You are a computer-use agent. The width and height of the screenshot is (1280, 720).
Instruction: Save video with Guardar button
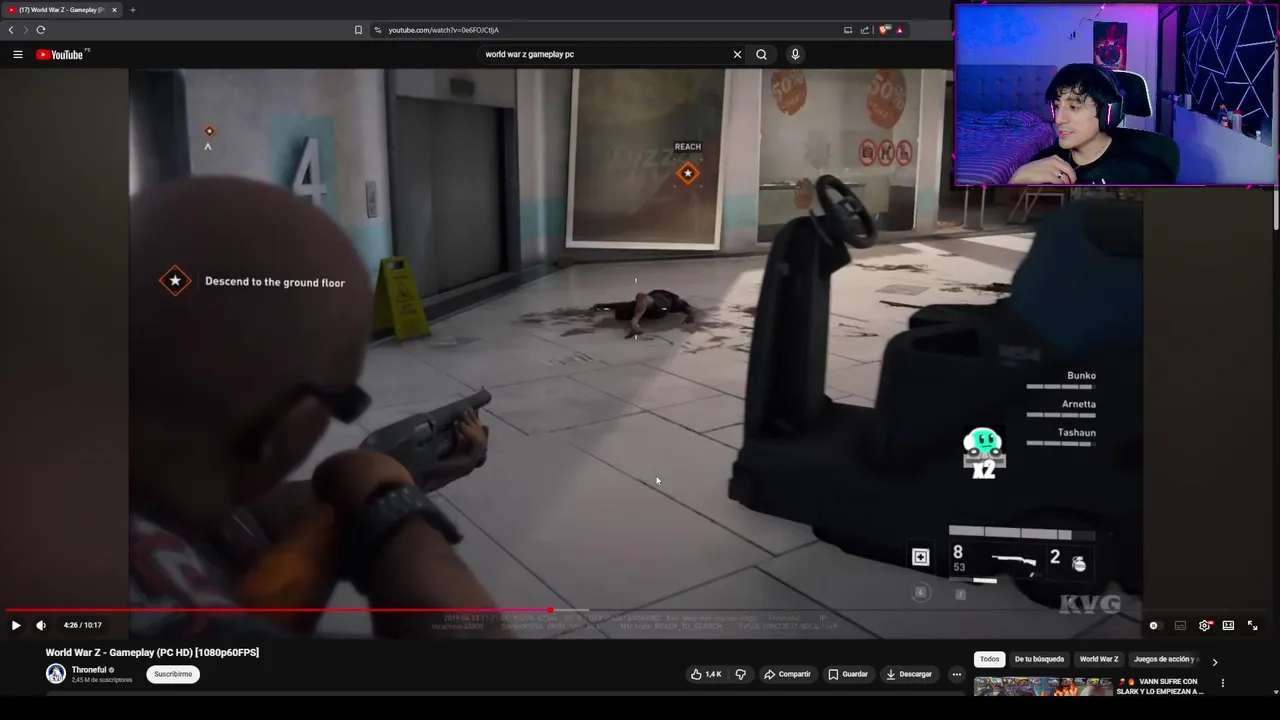[847, 674]
